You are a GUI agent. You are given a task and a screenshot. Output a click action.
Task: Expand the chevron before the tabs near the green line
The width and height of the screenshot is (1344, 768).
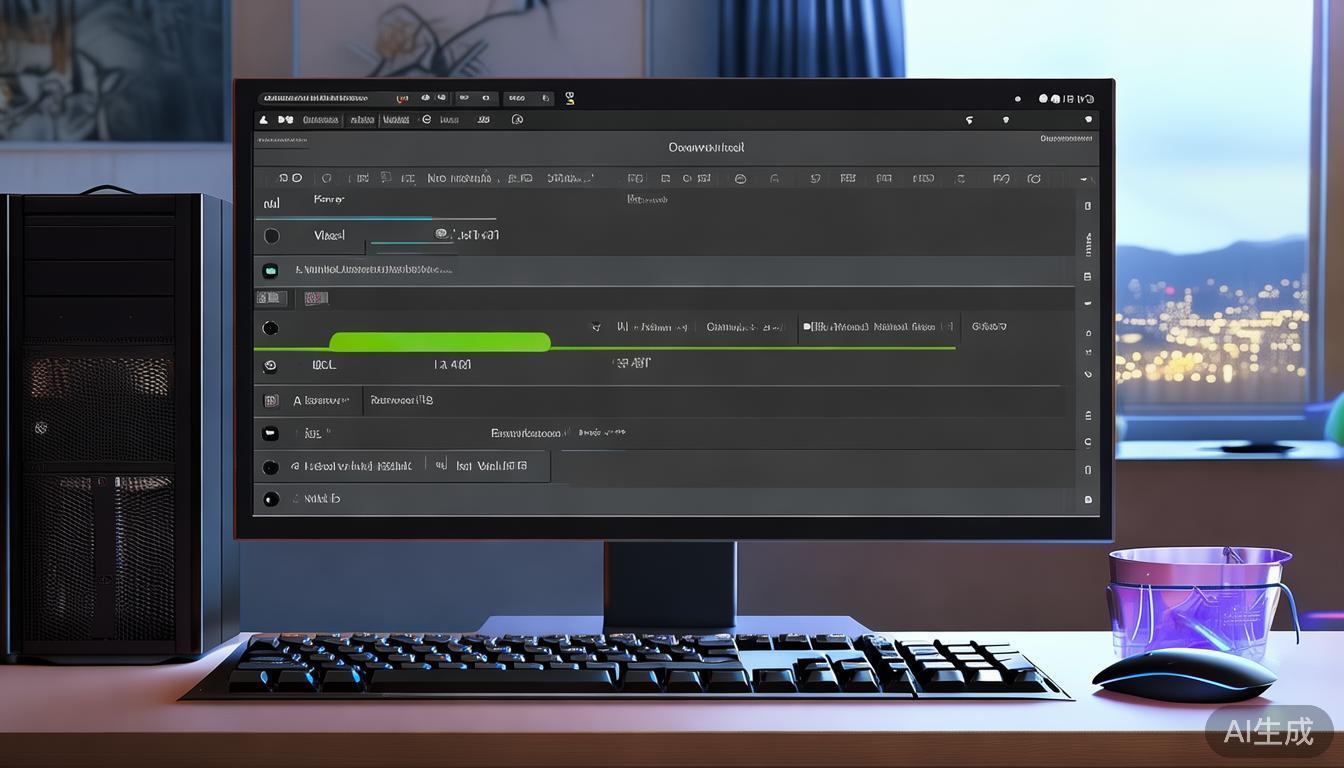[596, 327]
